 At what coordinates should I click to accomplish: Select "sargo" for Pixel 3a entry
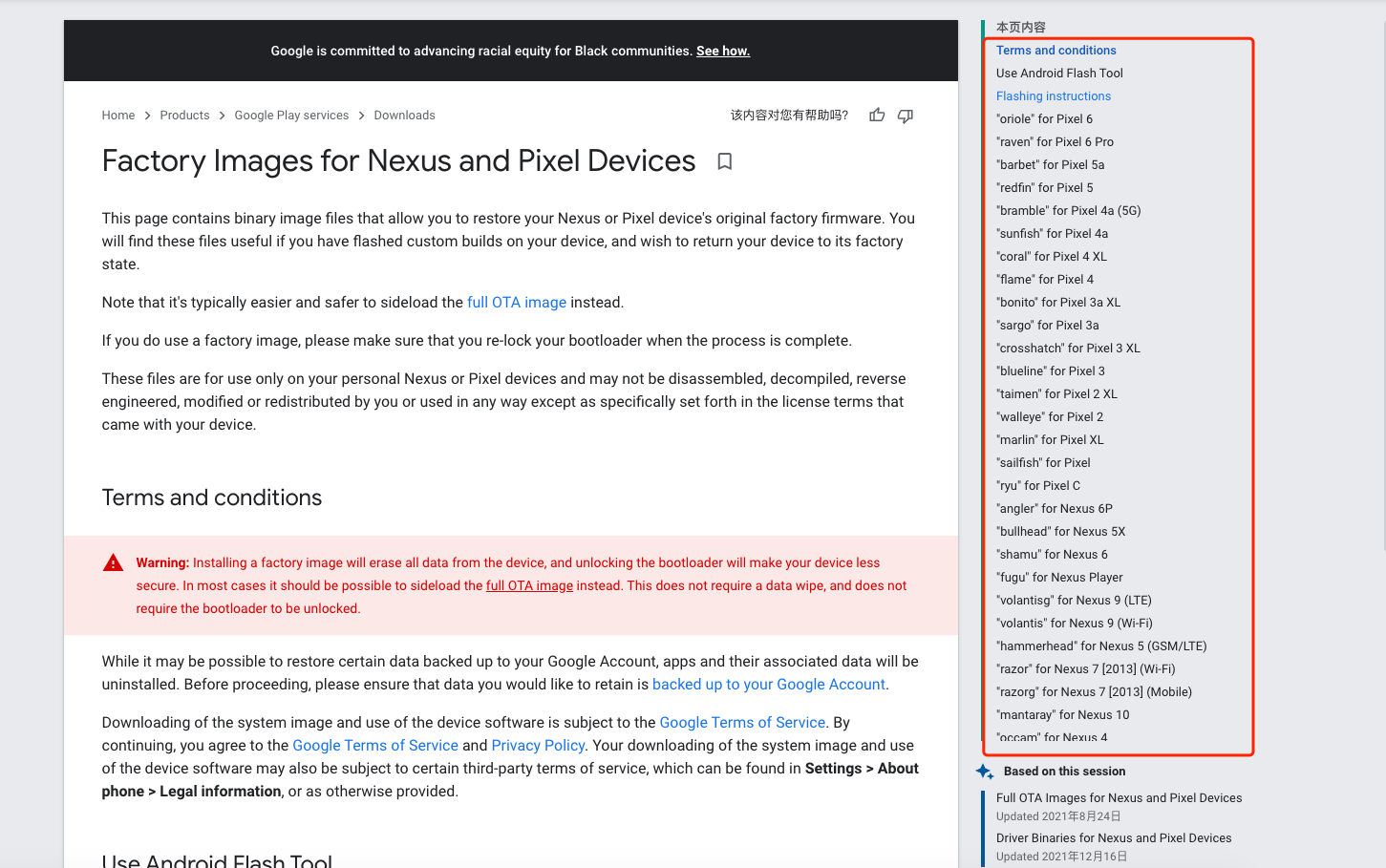(x=1047, y=326)
